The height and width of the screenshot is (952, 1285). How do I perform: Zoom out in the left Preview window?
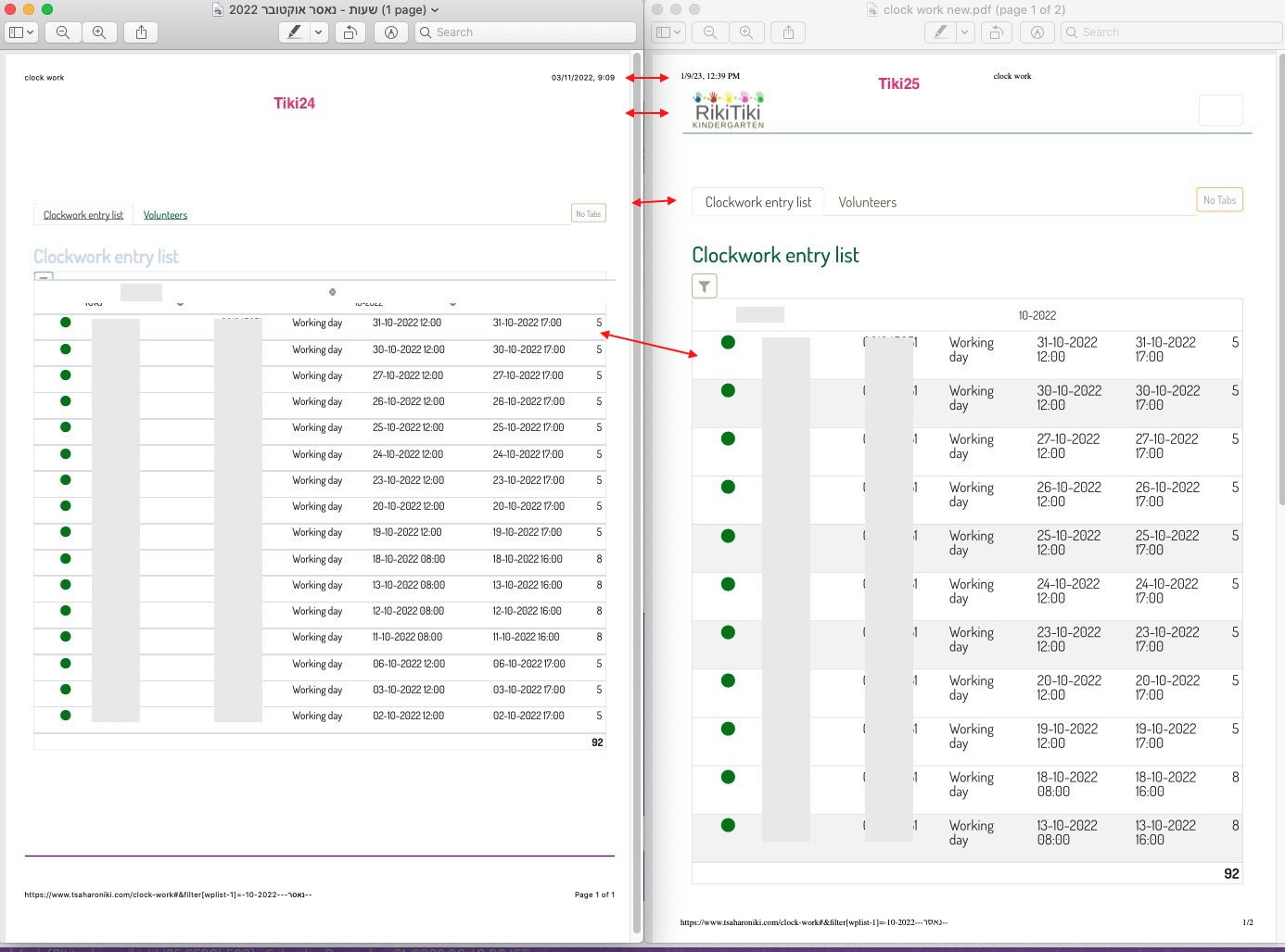click(x=63, y=32)
